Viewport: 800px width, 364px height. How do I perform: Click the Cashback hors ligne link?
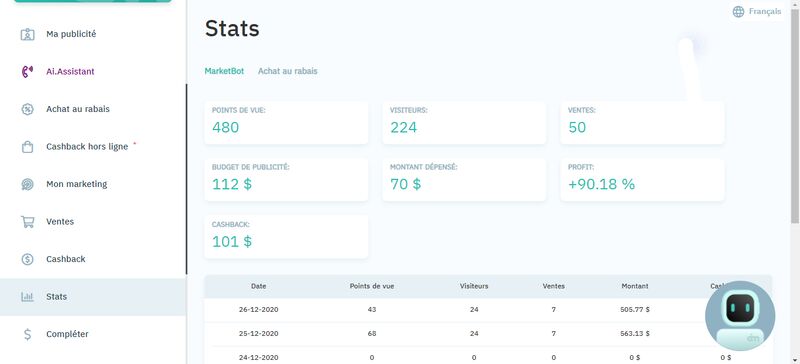(87, 147)
